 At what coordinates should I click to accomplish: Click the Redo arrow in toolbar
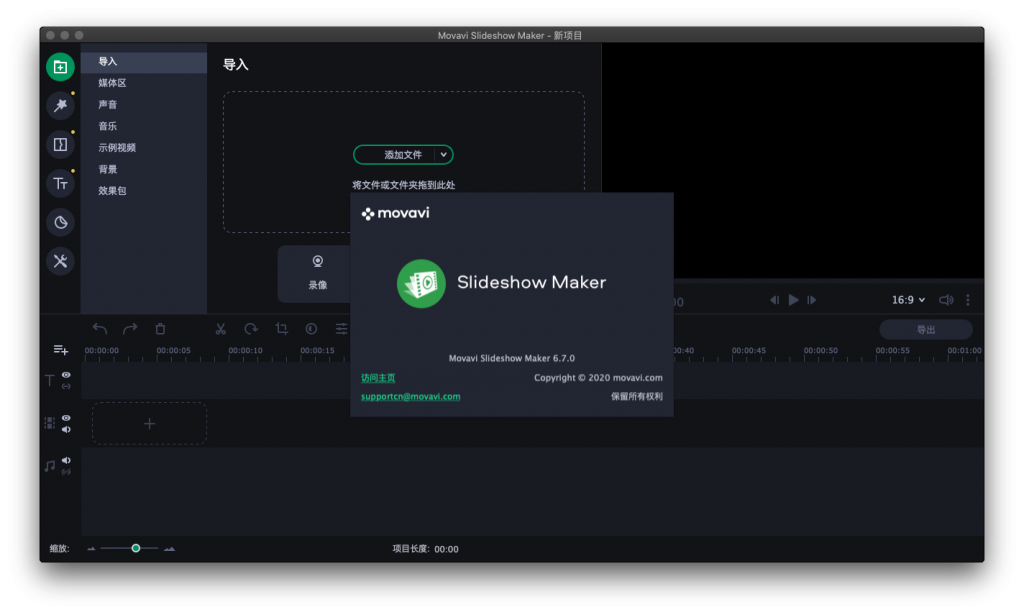130,328
